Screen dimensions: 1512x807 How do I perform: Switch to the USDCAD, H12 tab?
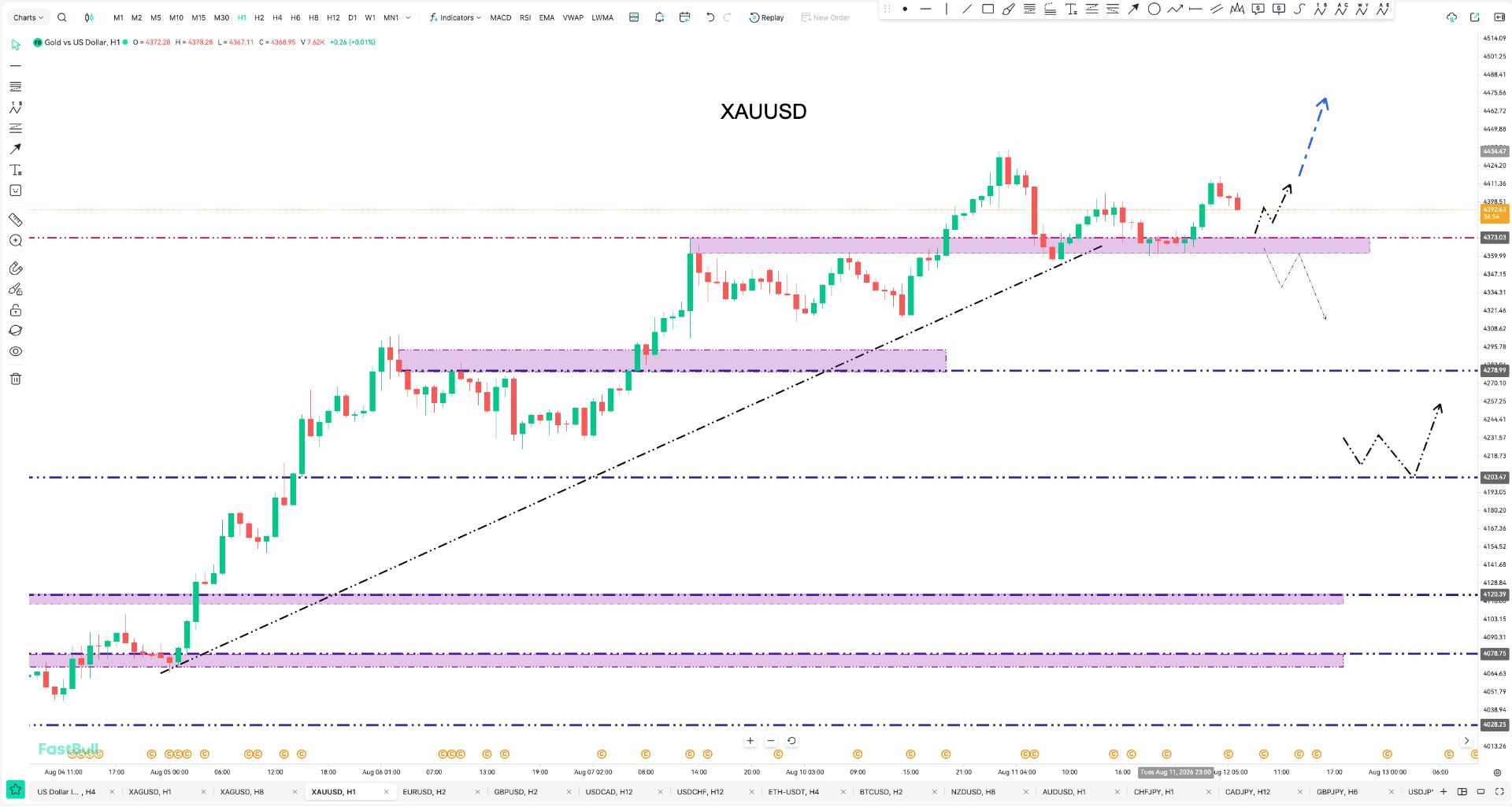point(609,792)
